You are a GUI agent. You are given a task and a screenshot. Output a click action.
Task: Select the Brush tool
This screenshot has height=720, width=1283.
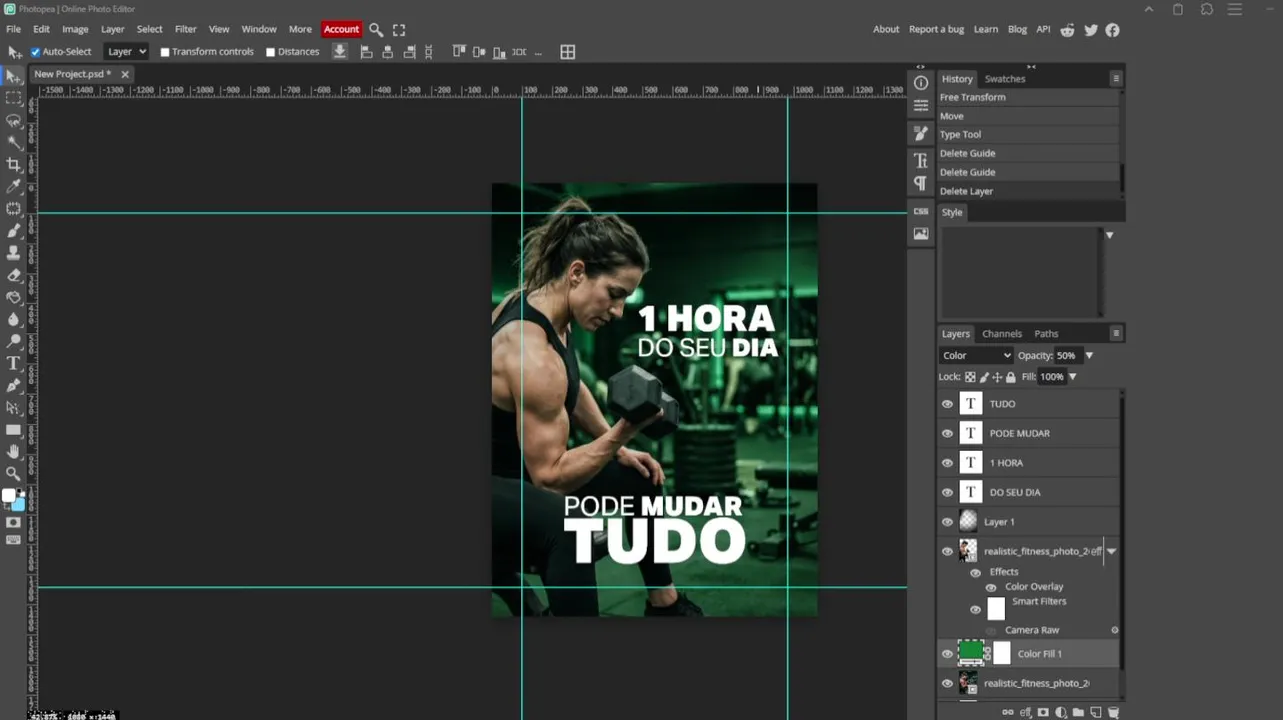point(13,231)
